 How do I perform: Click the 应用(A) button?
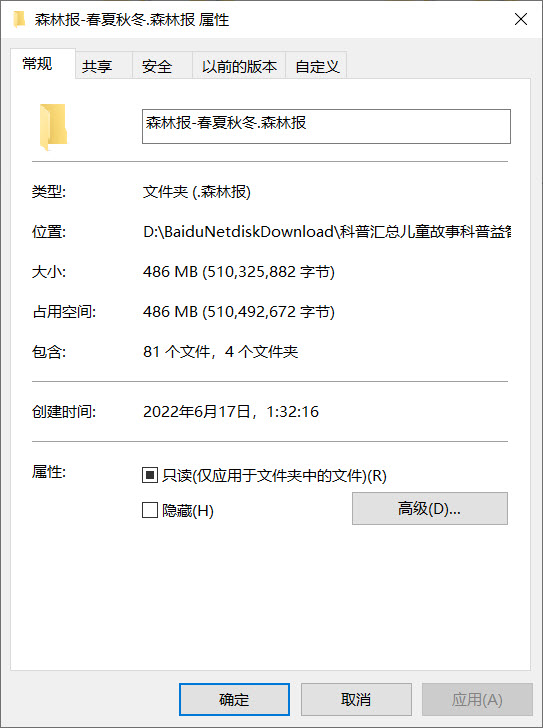tap(477, 699)
